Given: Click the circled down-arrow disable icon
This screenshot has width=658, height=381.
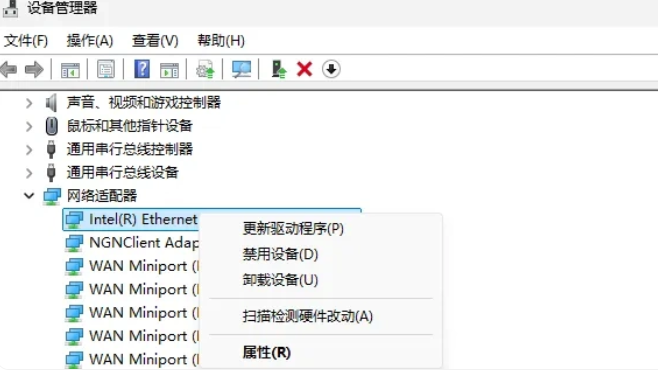Looking at the screenshot, I should click(331, 69).
